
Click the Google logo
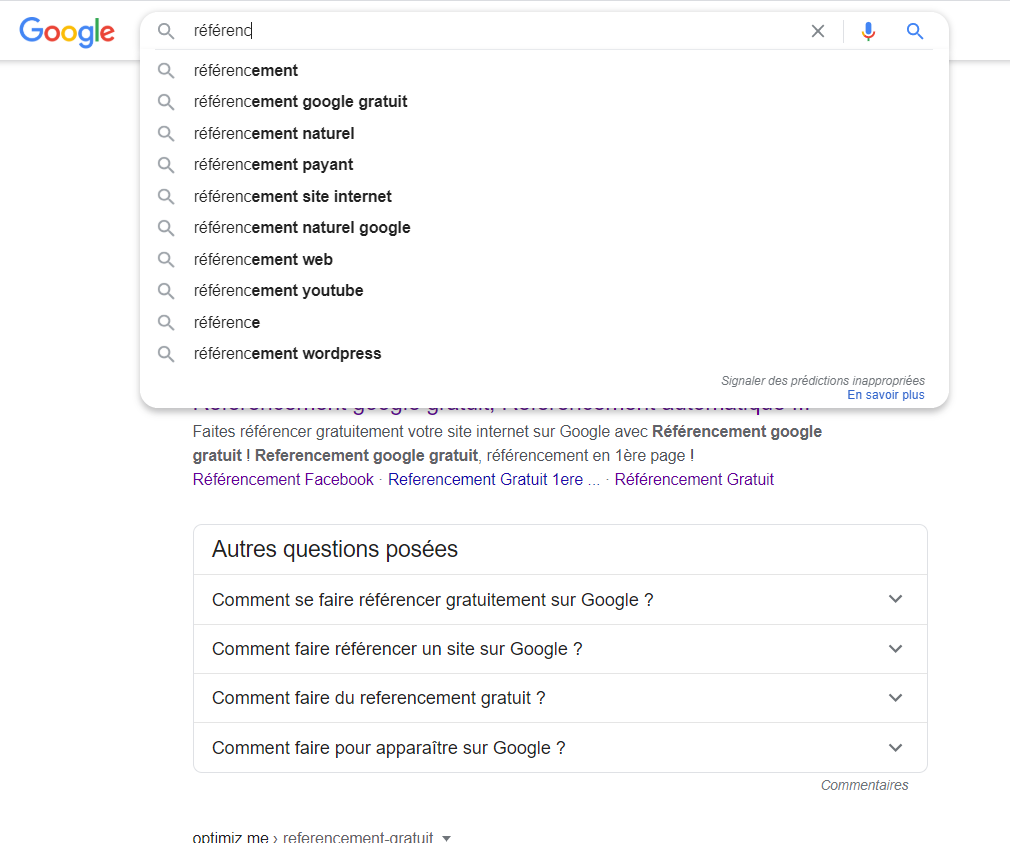pyautogui.click(x=66, y=32)
